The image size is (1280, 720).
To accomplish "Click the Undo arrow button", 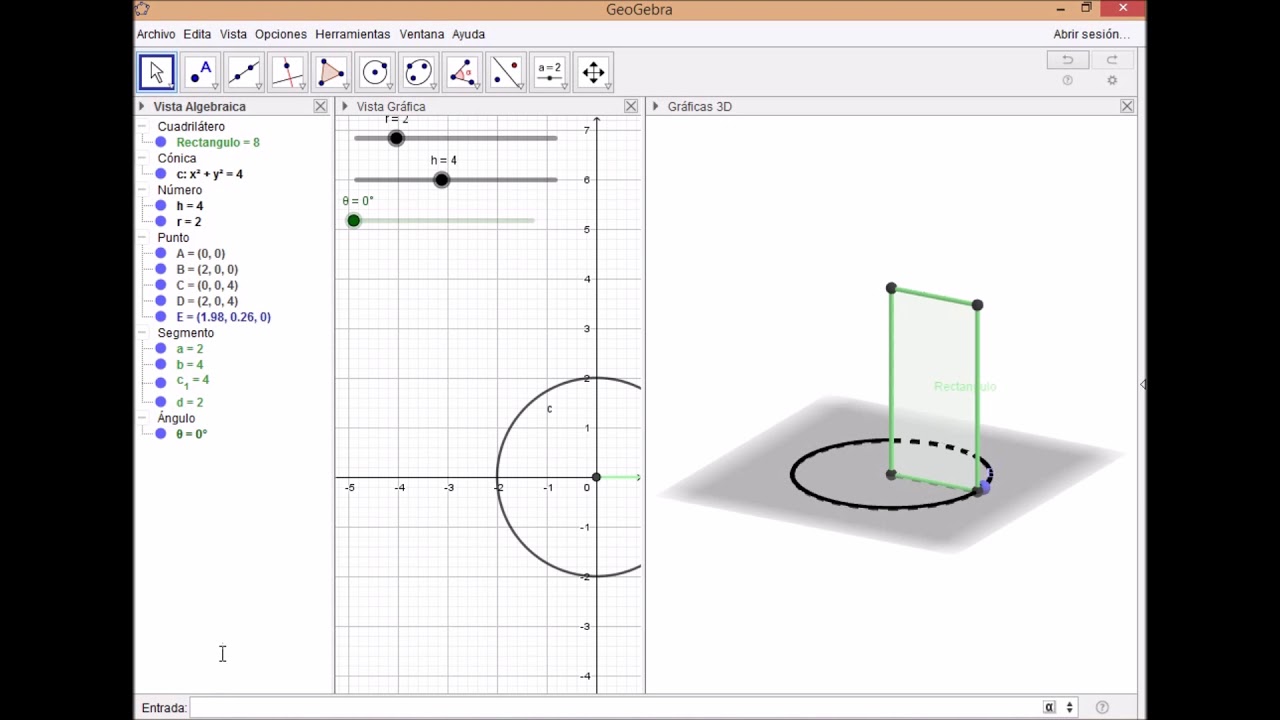I will [x=1067, y=60].
